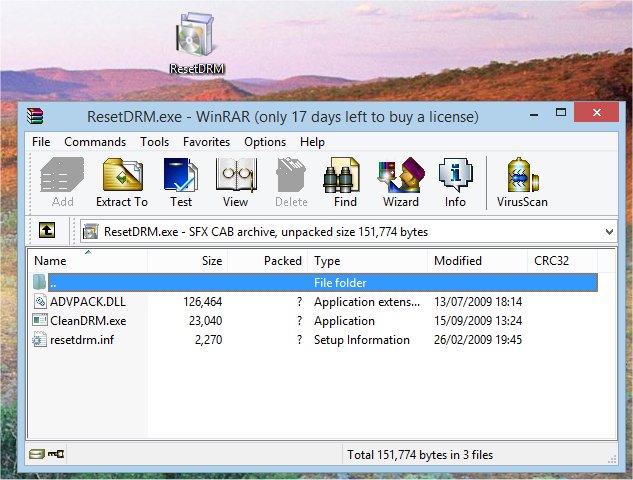Screen dimensions: 633x480
Task: Sort by the Modified column header
Action: pyautogui.click(x=477, y=261)
